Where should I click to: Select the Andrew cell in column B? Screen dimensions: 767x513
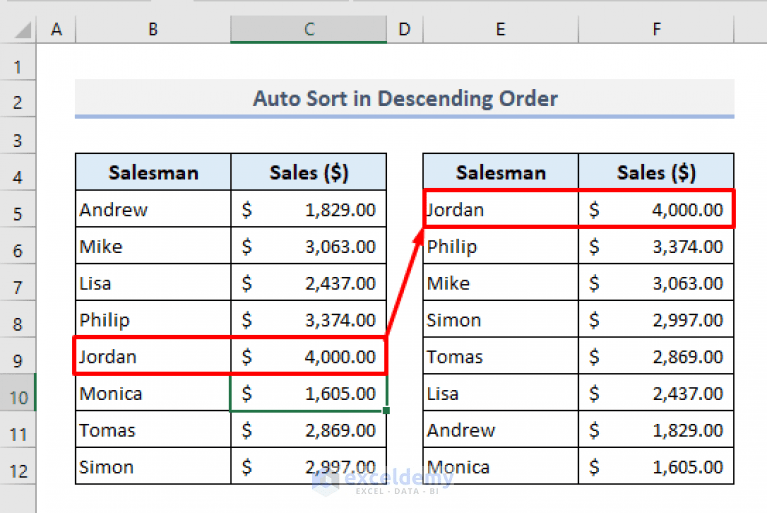pos(153,209)
